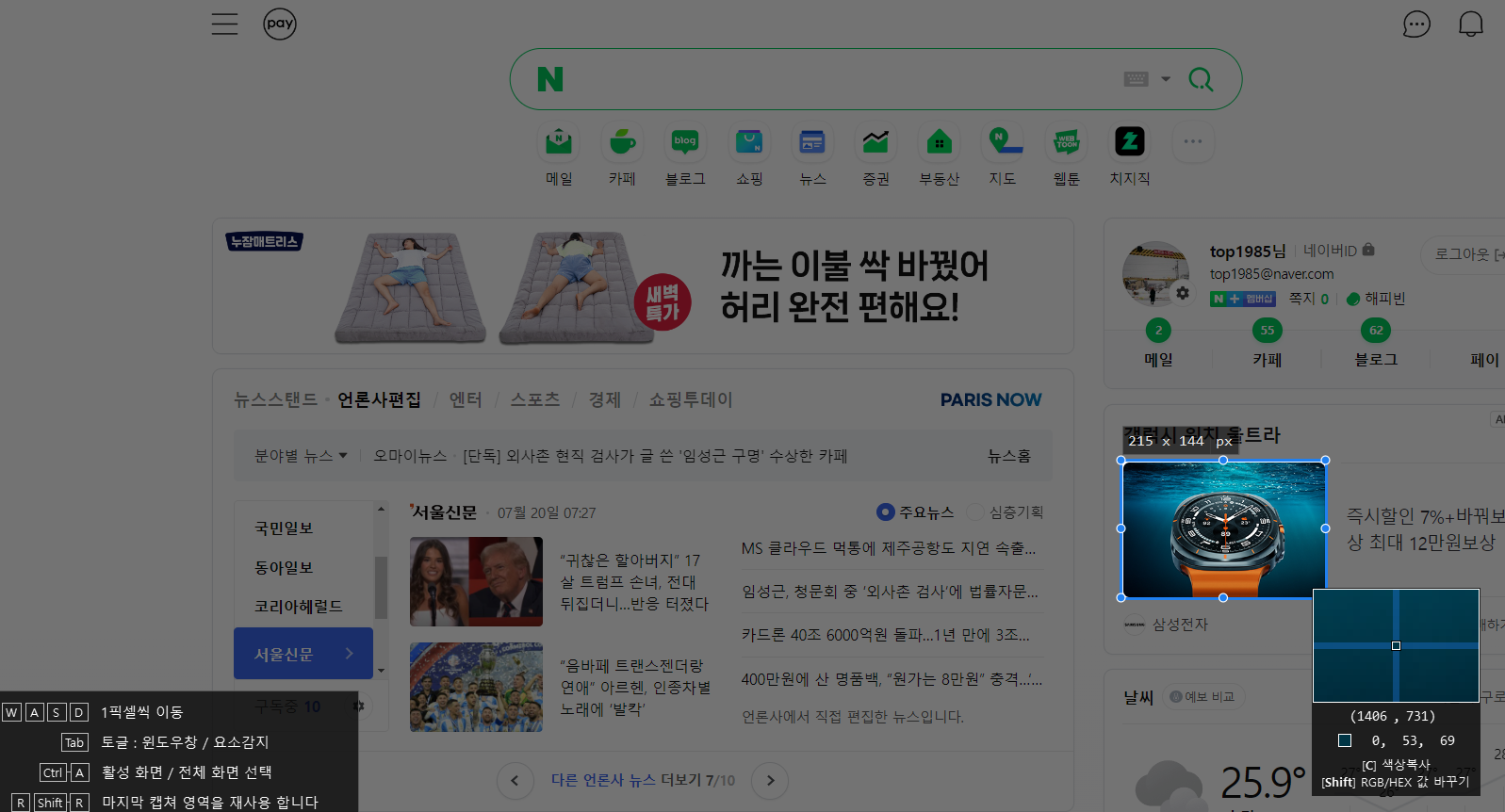
Task: Click the press list scroll-down arrow
Action: tap(381, 671)
